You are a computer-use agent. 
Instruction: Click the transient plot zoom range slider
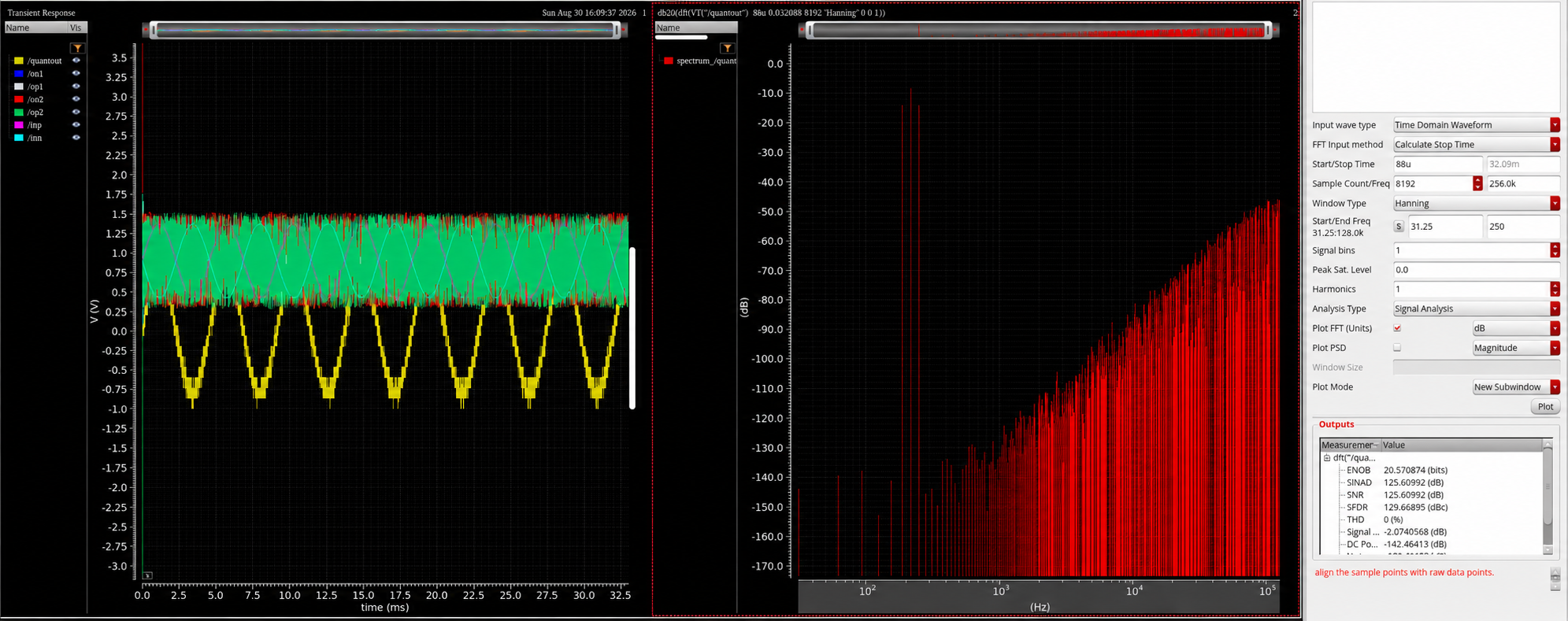point(385,30)
